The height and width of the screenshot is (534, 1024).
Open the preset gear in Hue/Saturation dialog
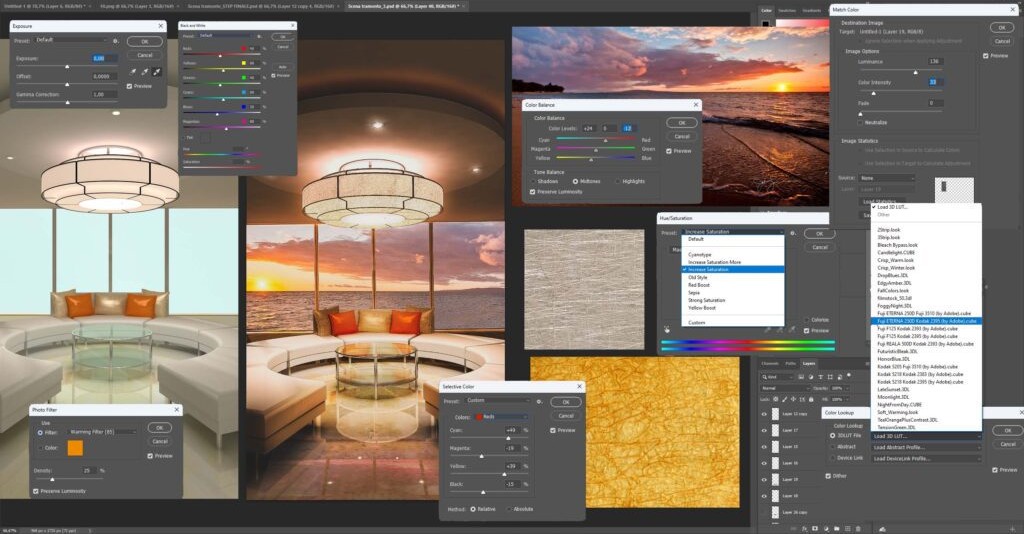pyautogui.click(x=793, y=233)
